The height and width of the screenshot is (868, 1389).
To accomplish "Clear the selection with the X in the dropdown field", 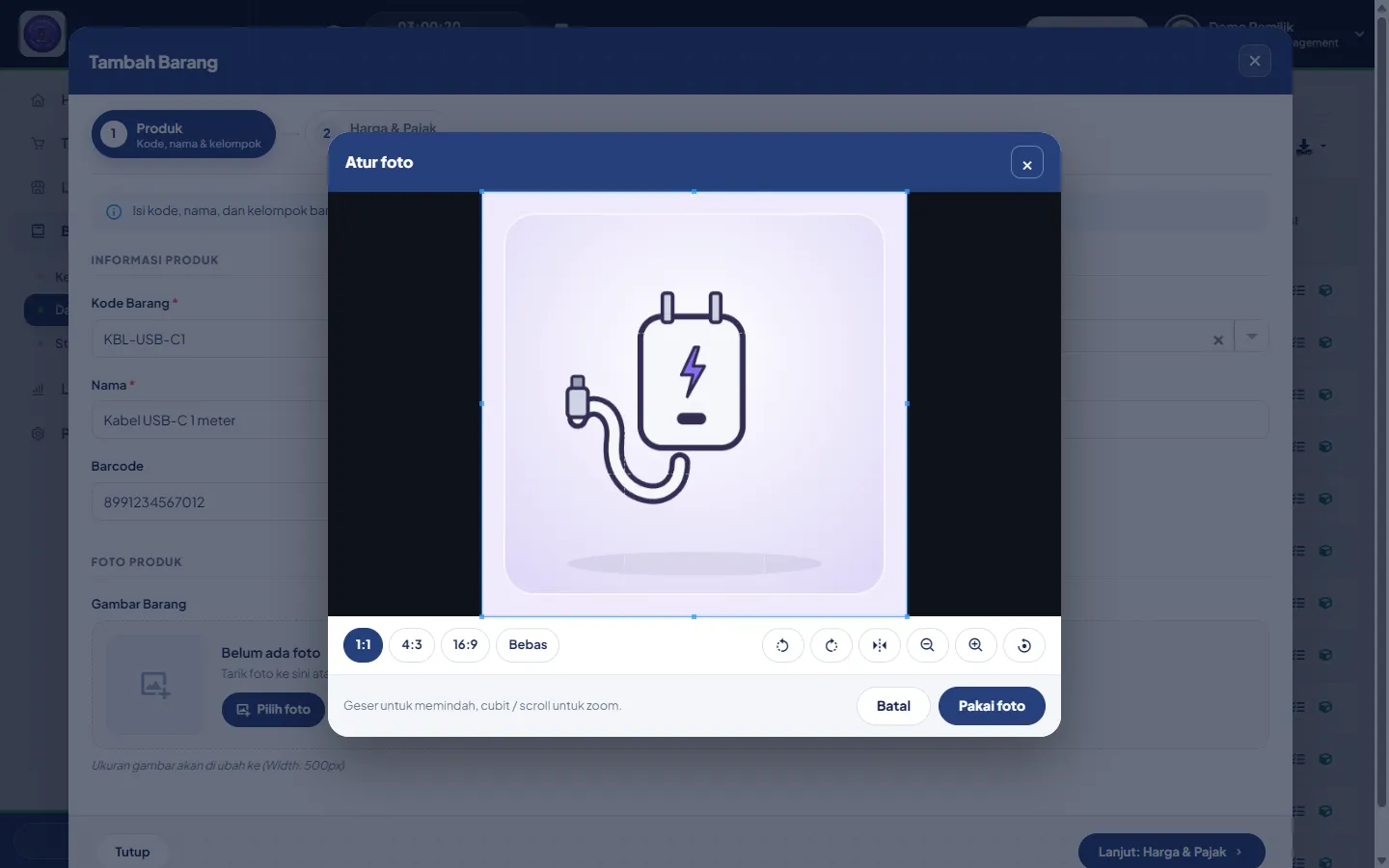I will click(x=1218, y=339).
